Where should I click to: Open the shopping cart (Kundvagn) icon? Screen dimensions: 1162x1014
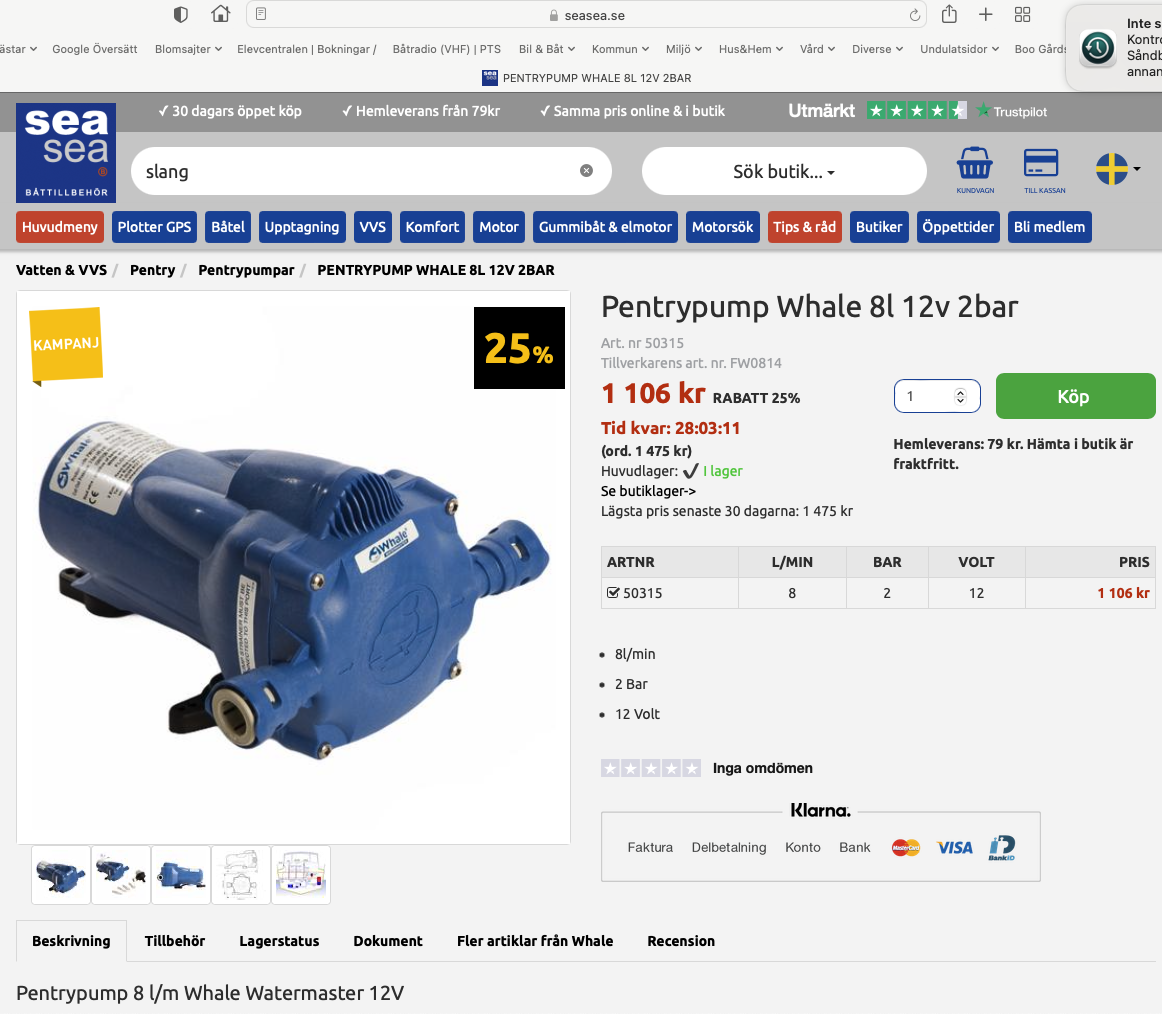974,168
